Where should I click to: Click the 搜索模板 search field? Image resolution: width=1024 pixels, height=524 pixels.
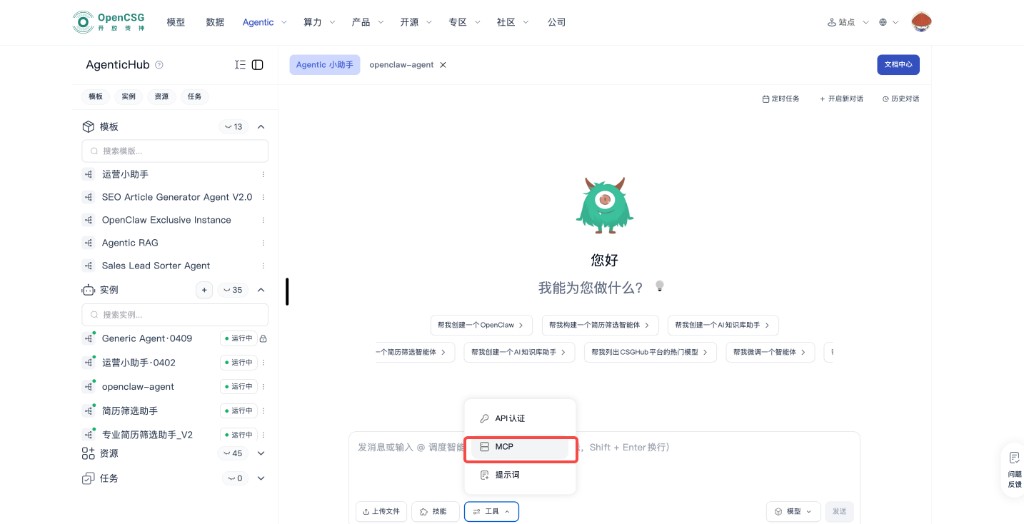[175, 151]
